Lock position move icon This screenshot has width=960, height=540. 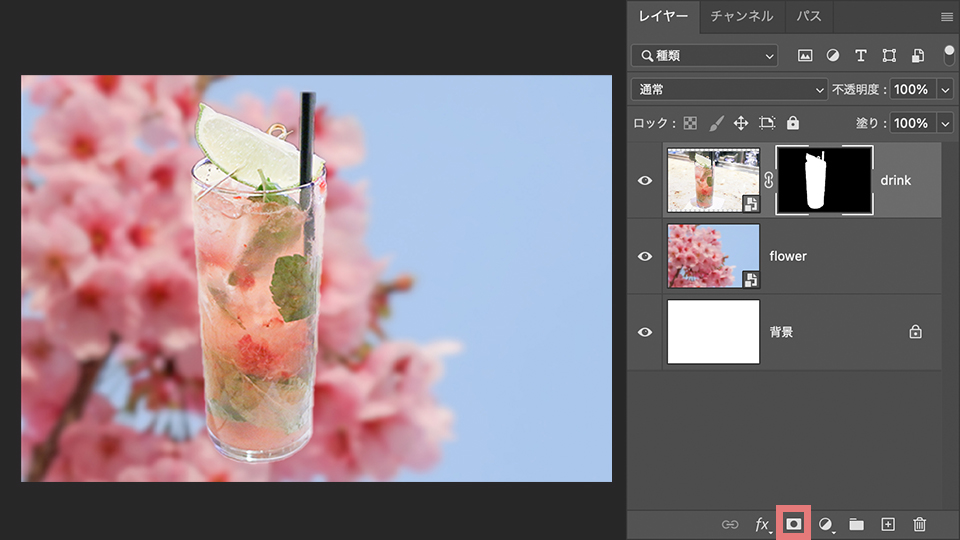(x=741, y=123)
